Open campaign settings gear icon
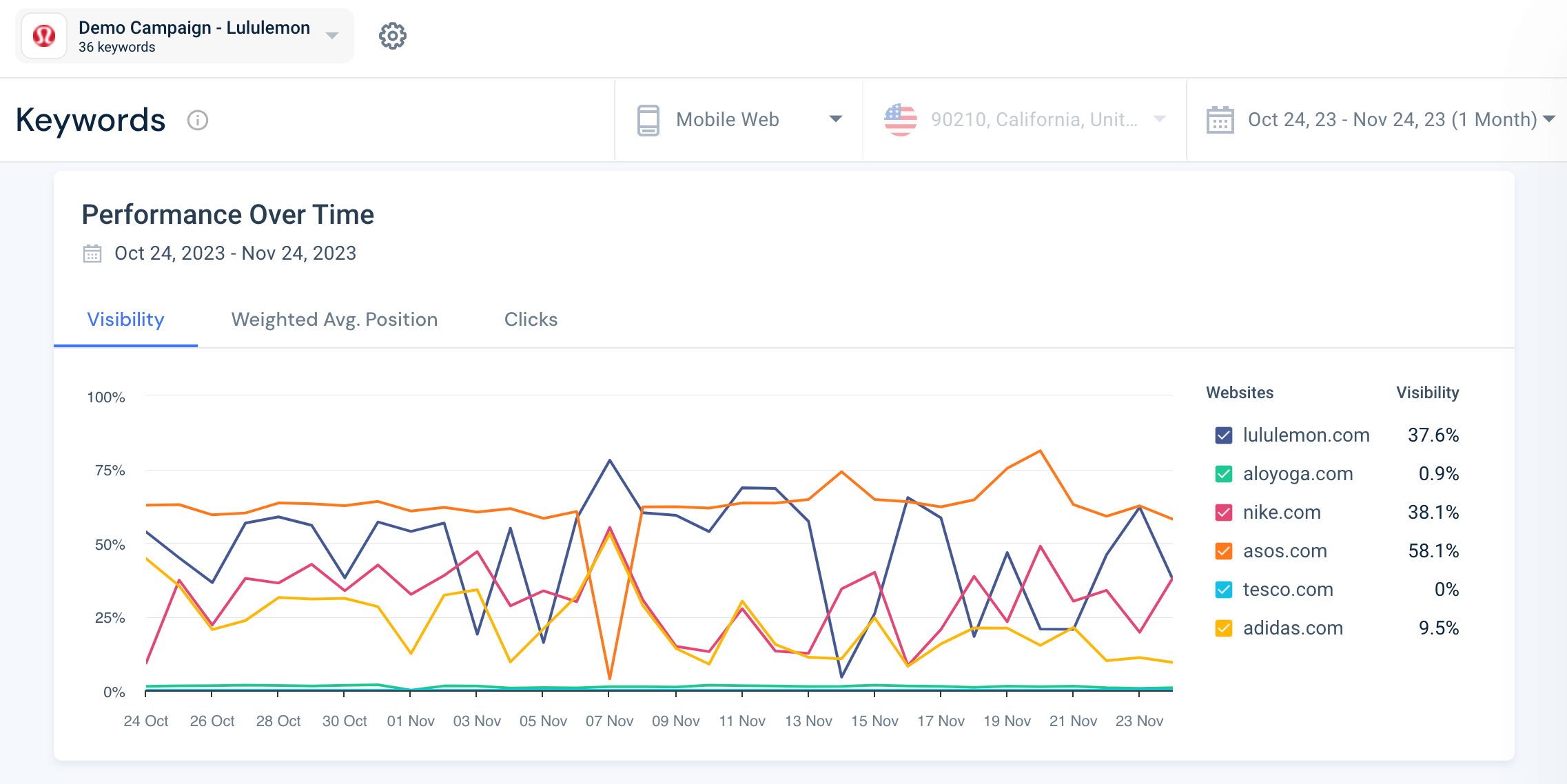This screenshot has width=1567, height=784. point(392,36)
